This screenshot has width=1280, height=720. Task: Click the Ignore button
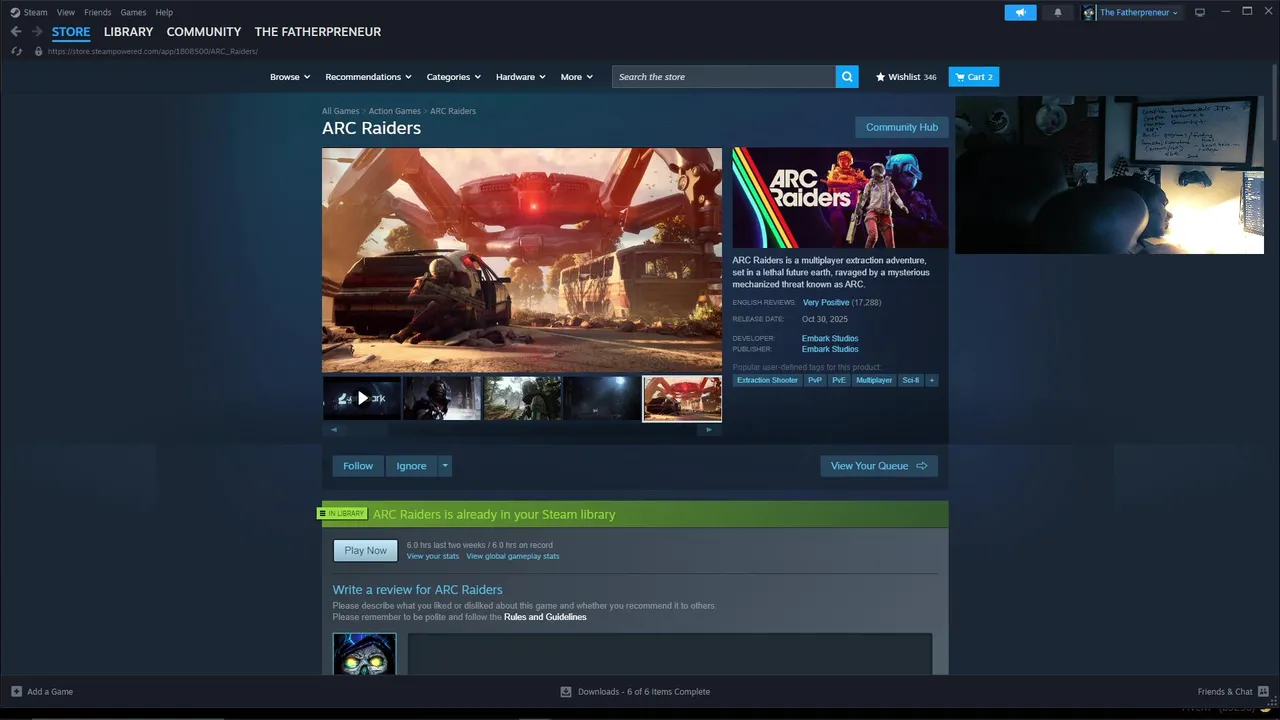coord(411,466)
